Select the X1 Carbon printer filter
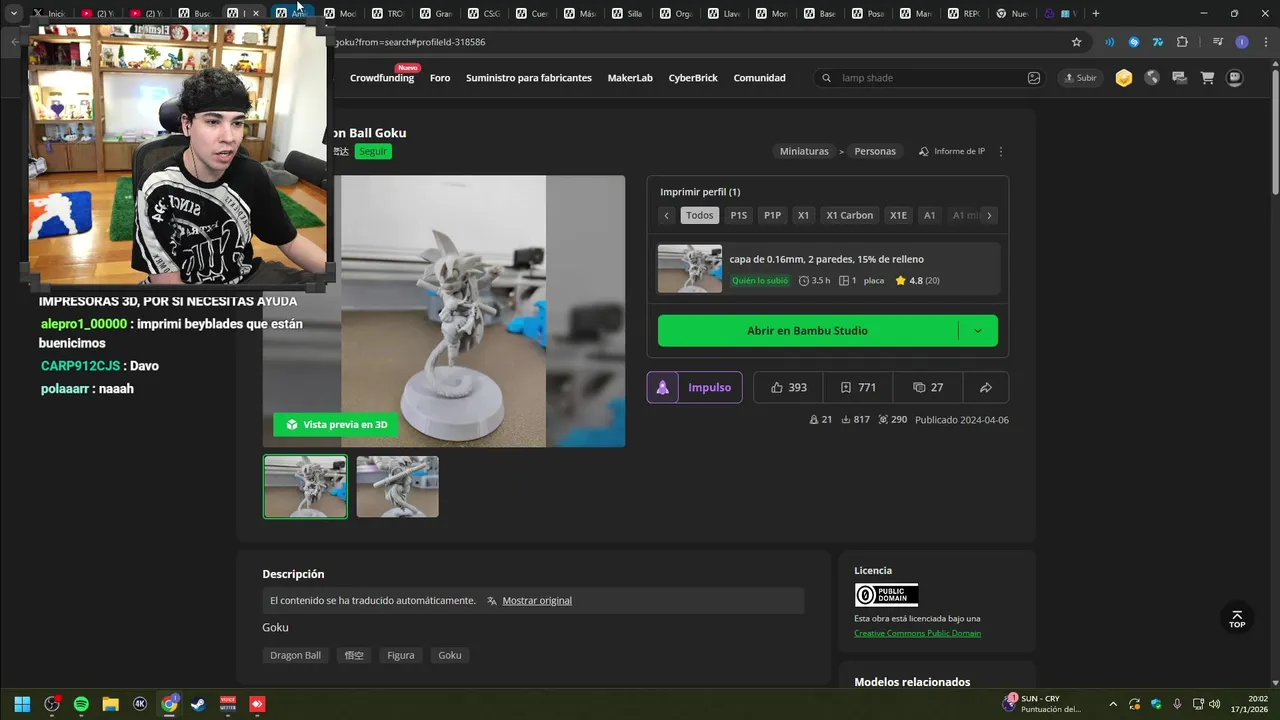This screenshot has height=720, width=1280. [849, 215]
